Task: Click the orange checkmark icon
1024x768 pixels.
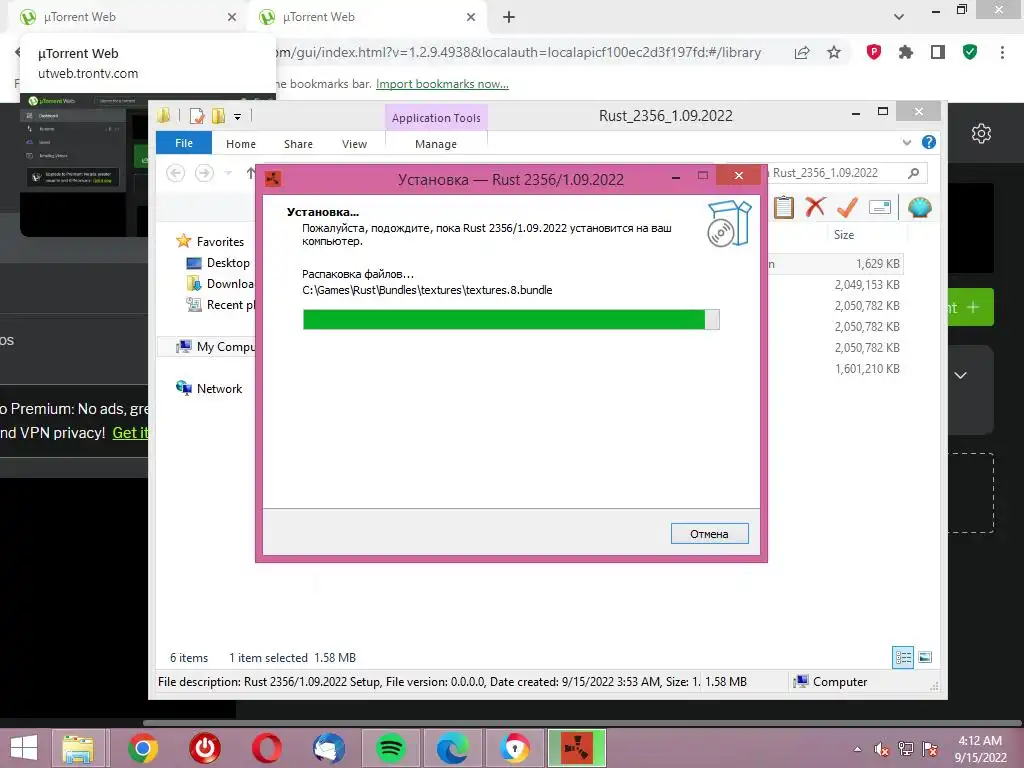Action: [x=848, y=207]
